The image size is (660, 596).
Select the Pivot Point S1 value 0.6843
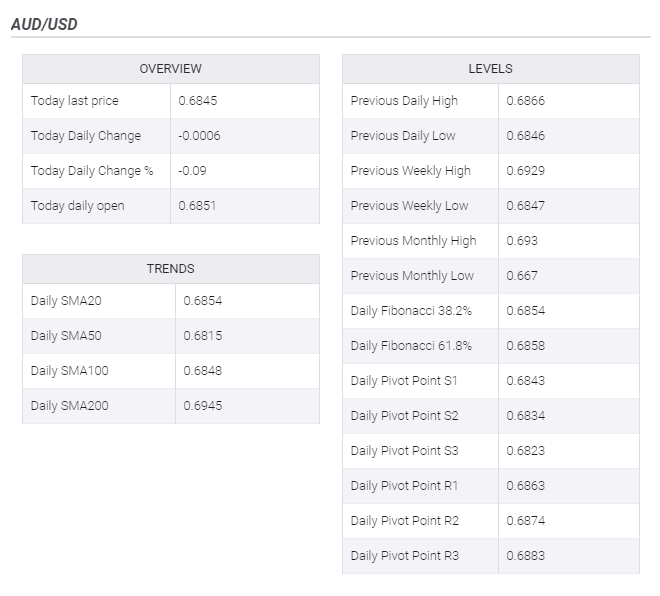click(526, 380)
